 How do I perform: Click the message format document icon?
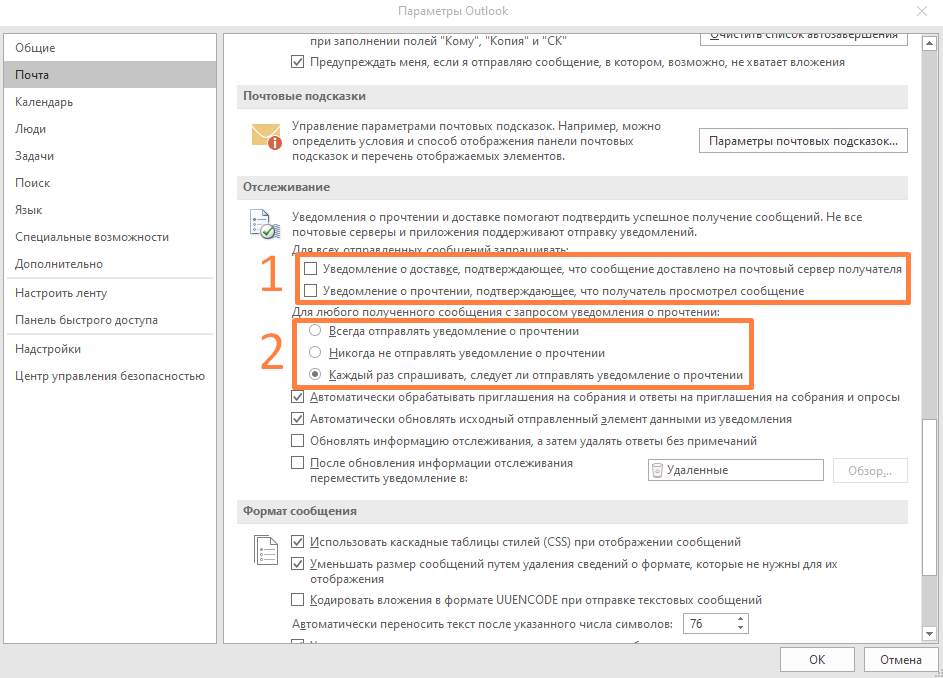point(266,550)
